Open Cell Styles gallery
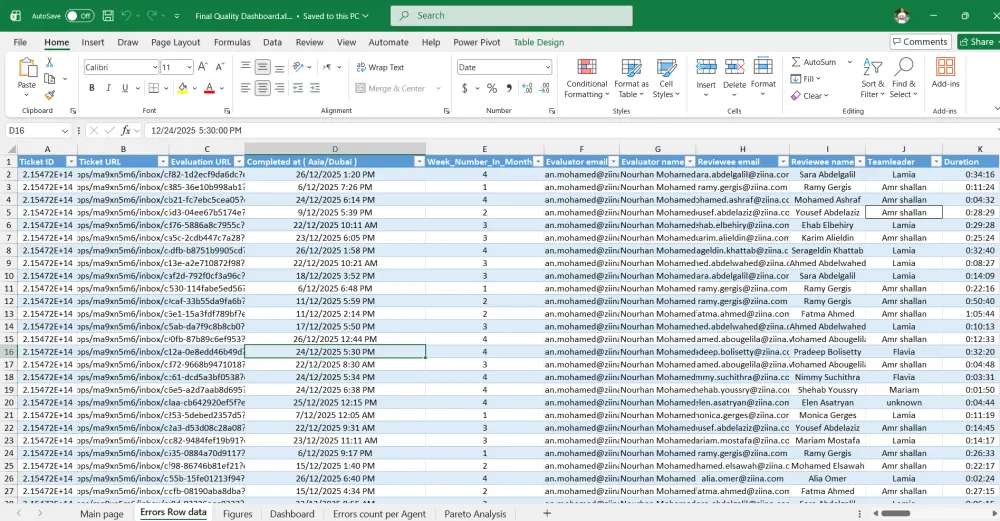The height and width of the screenshot is (521, 1000). tap(666, 78)
